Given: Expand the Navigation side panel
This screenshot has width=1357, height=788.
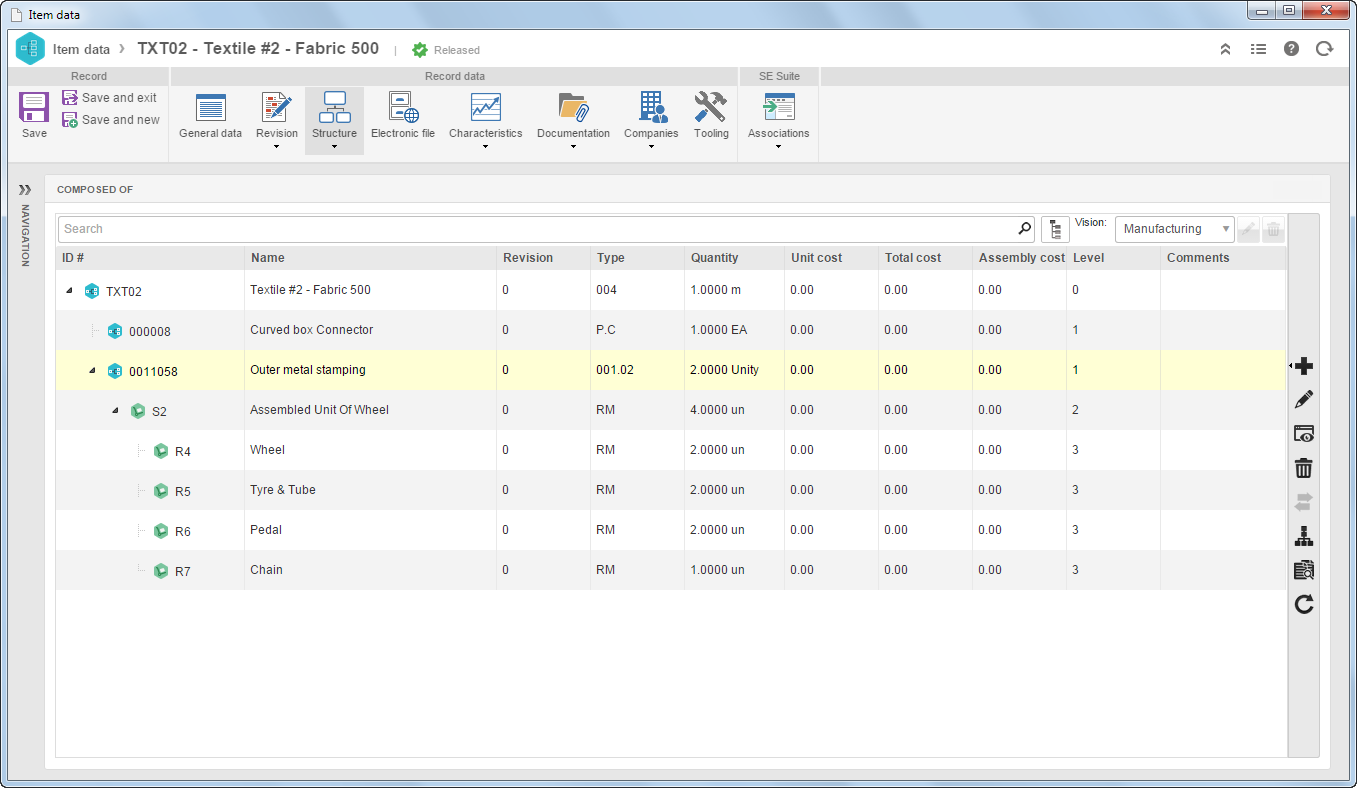Looking at the screenshot, I should point(25,189).
